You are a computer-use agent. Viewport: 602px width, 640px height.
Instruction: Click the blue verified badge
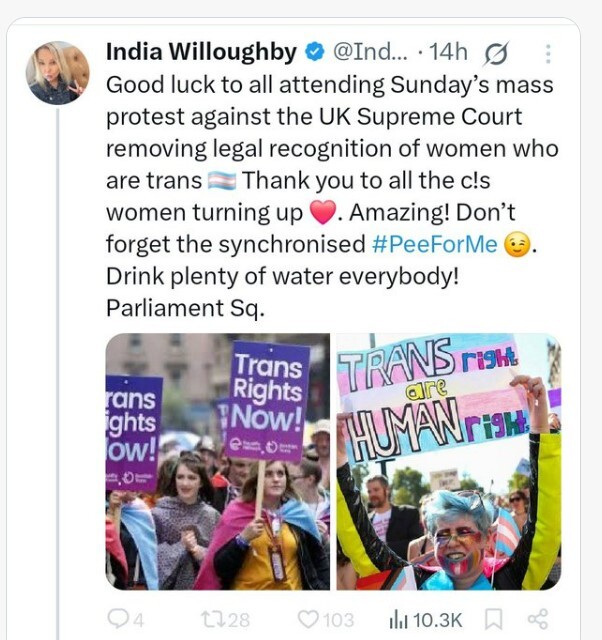point(313,52)
